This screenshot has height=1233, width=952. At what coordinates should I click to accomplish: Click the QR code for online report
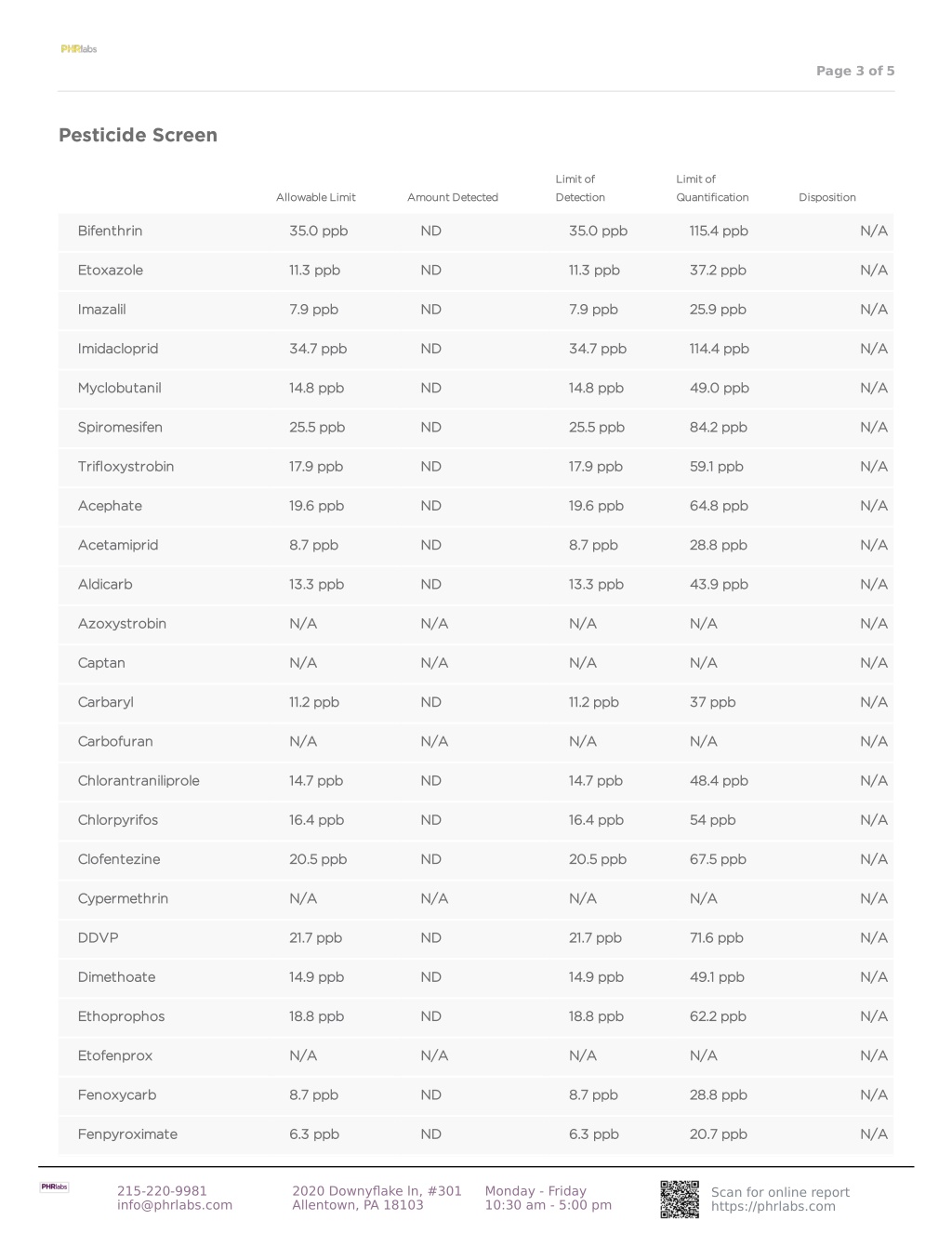[680, 1200]
